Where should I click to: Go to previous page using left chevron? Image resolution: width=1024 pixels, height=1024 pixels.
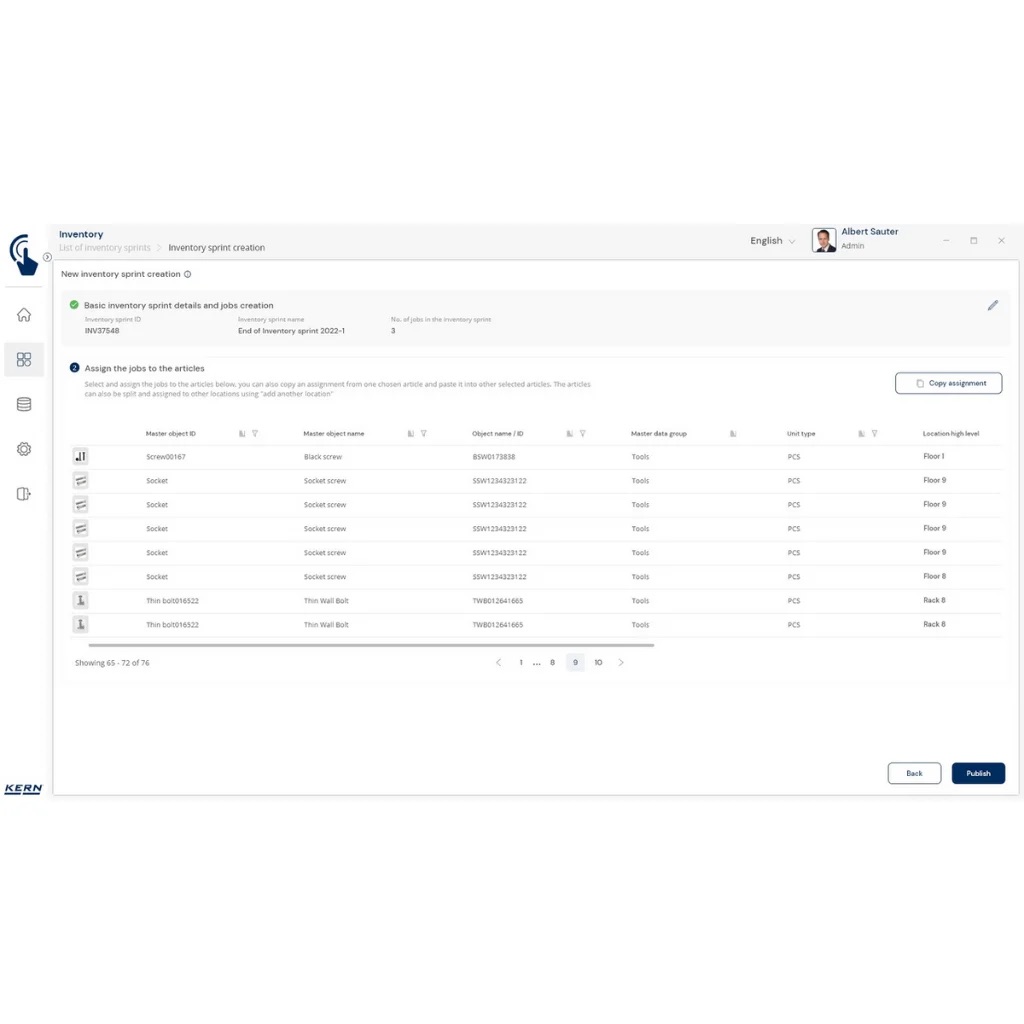coord(498,663)
